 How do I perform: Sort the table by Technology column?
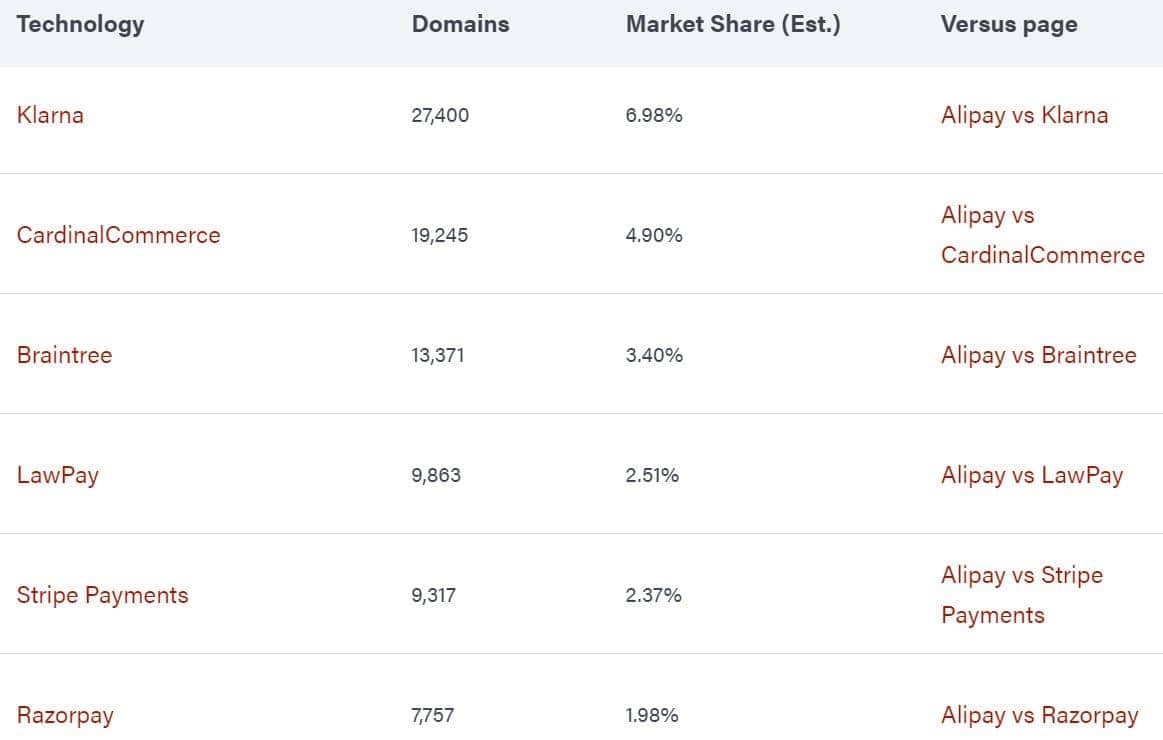79,24
